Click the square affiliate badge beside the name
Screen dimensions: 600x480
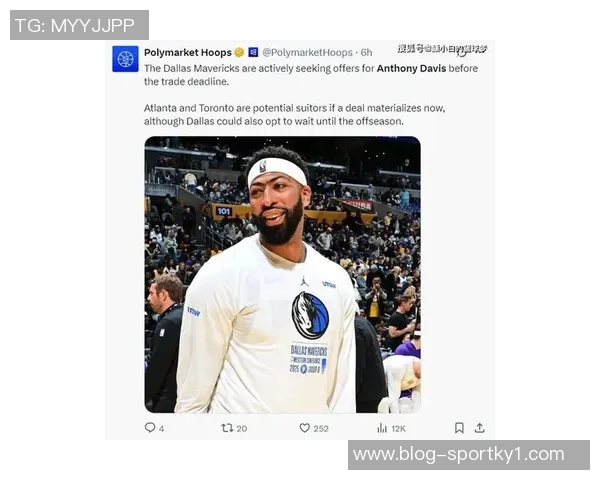coord(253,52)
